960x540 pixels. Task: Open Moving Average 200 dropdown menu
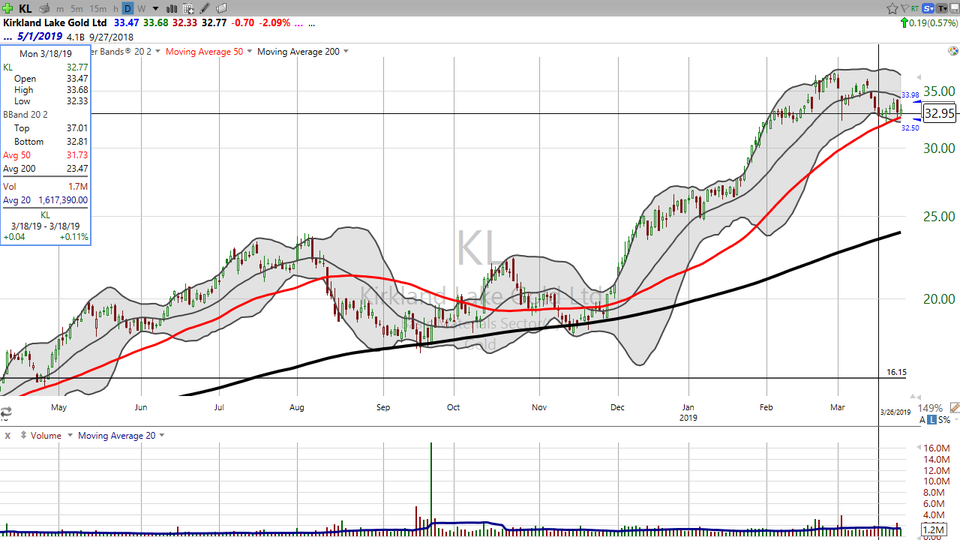pos(346,51)
